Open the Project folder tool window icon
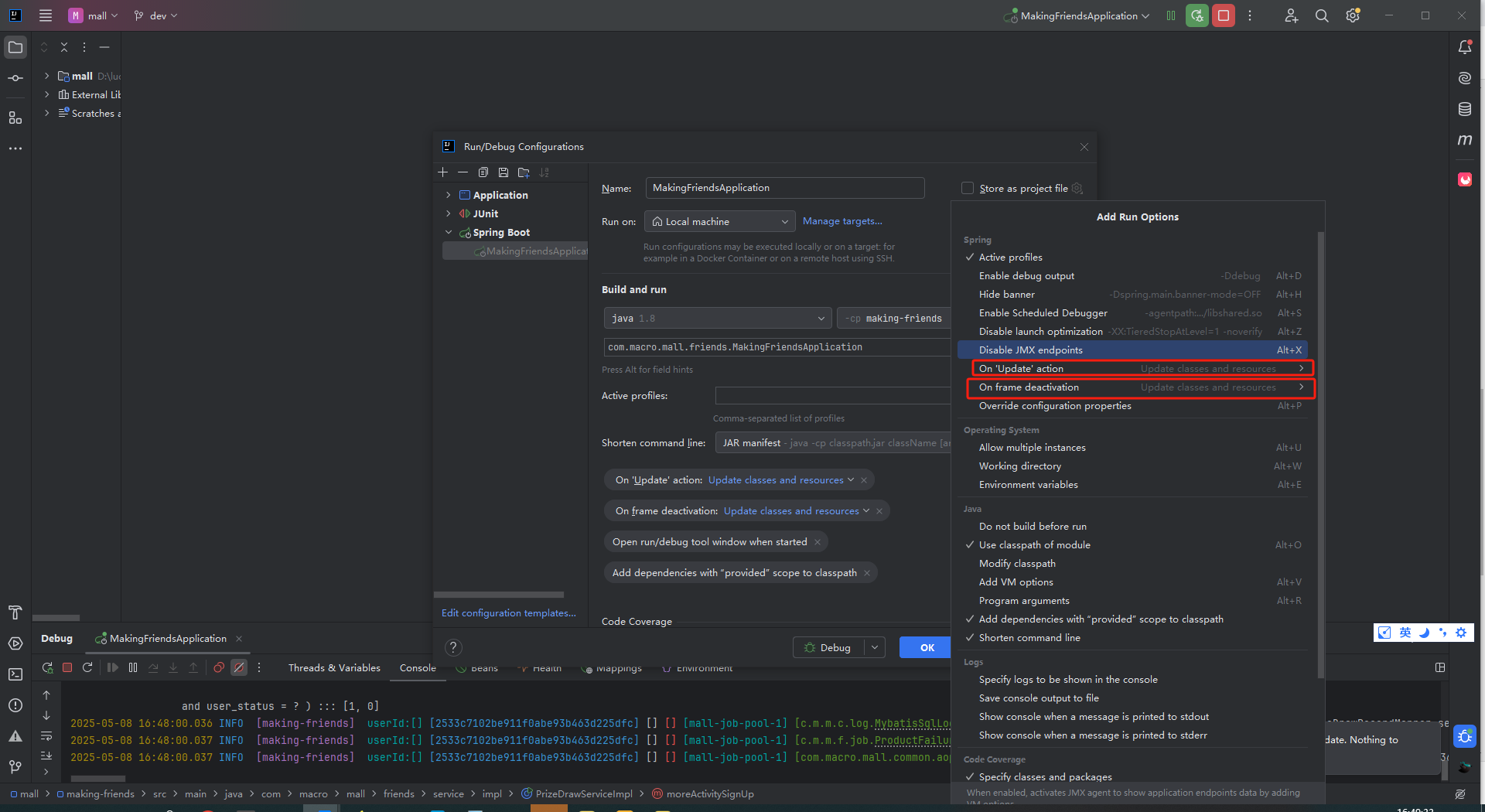The image size is (1485, 812). (15, 47)
